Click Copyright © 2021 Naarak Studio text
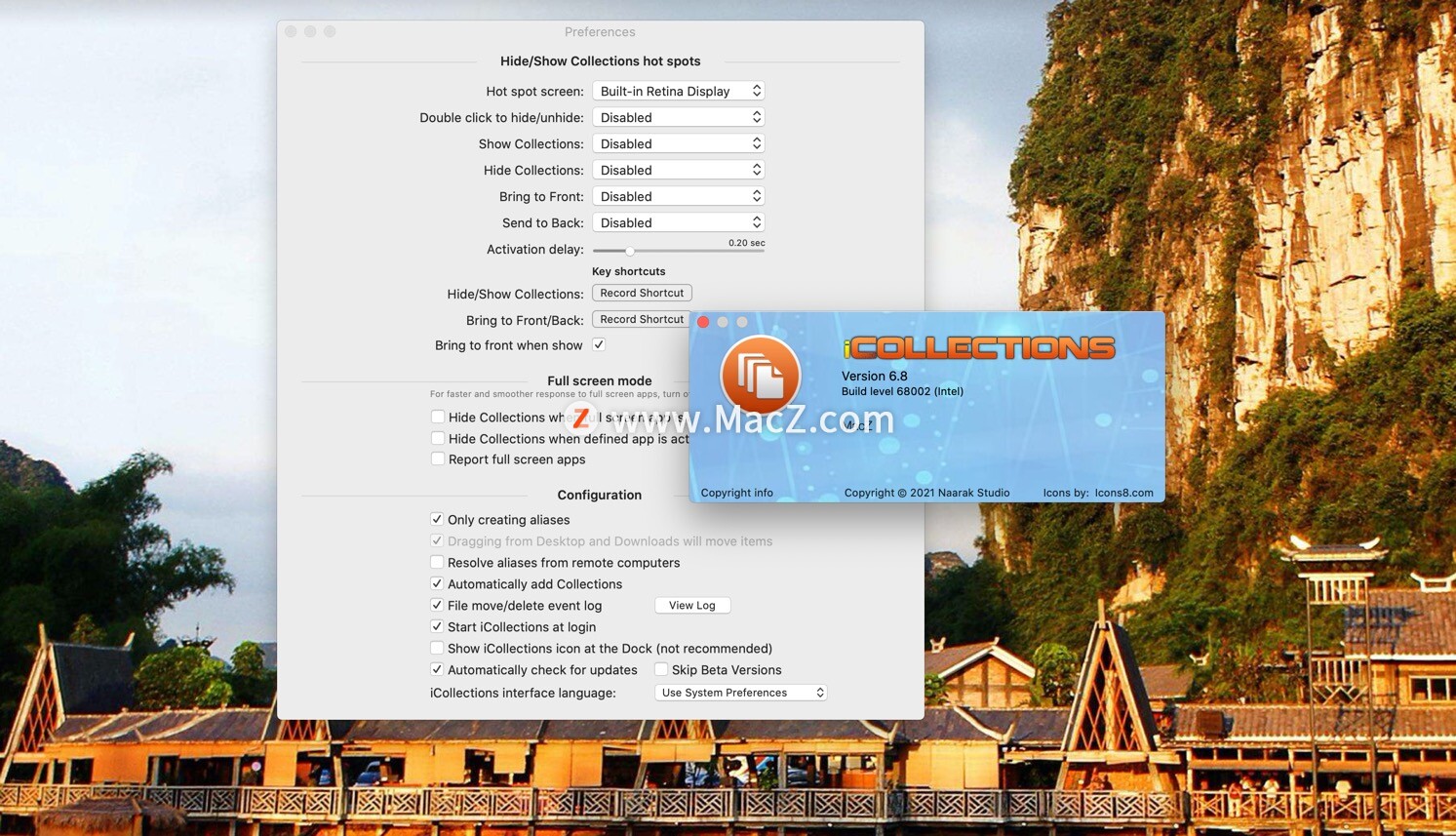This screenshot has height=836, width=1456. [x=926, y=493]
